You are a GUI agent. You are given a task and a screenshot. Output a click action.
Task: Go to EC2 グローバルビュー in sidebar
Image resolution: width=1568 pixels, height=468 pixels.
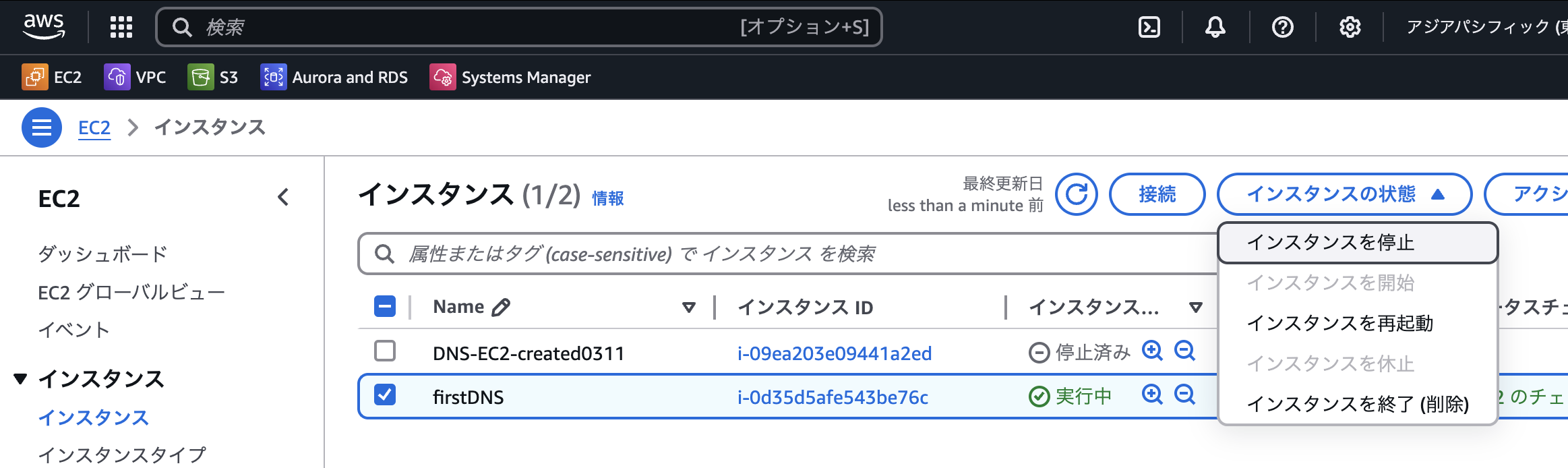(x=131, y=293)
